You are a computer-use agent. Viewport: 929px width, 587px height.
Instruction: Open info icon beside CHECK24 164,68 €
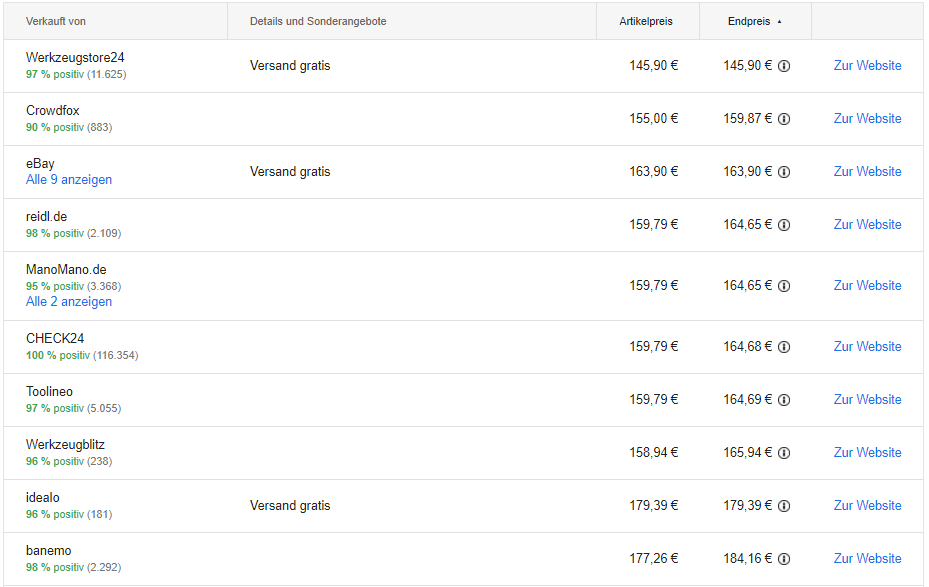[x=783, y=347]
